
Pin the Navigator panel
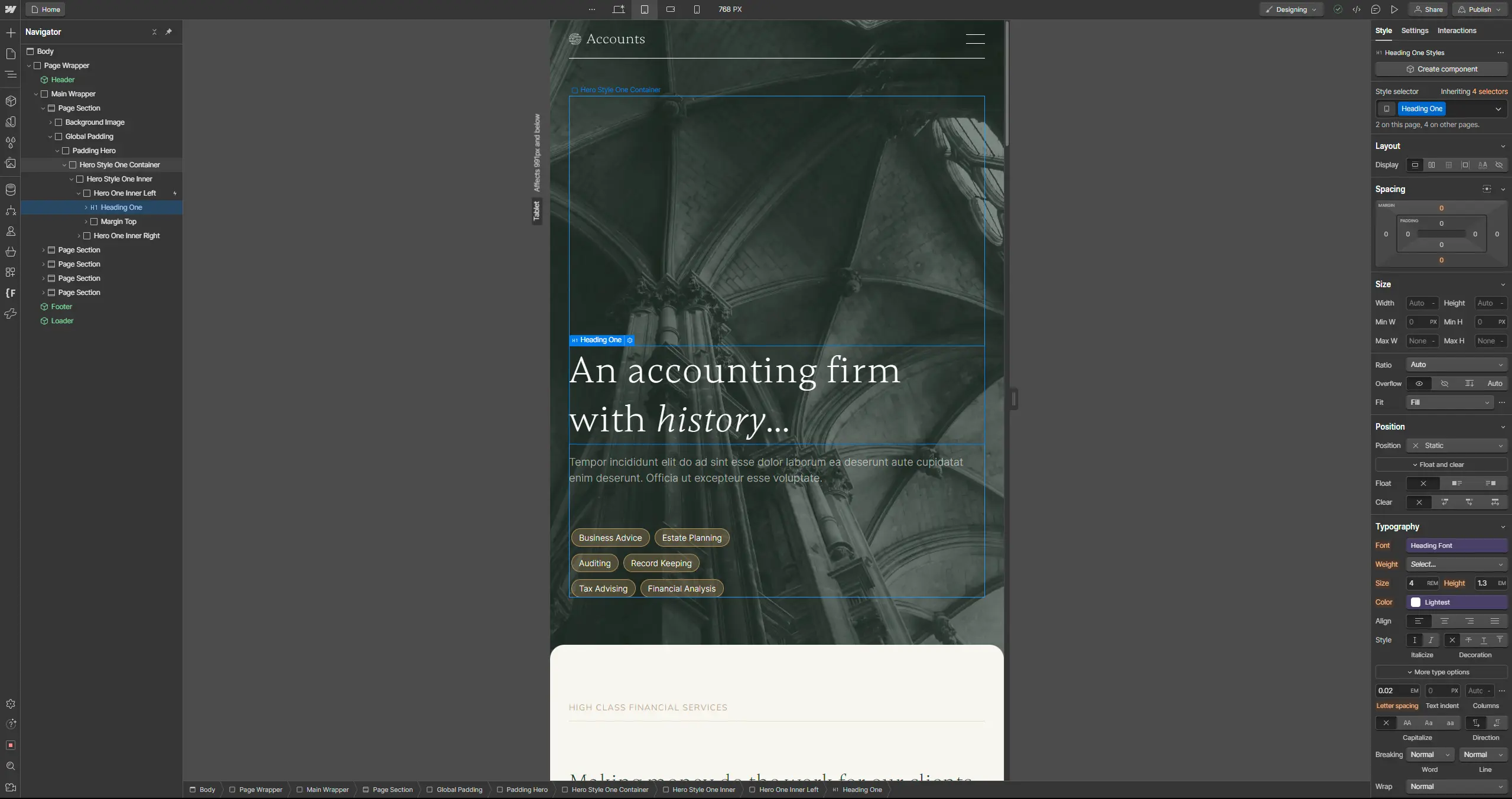tap(168, 32)
